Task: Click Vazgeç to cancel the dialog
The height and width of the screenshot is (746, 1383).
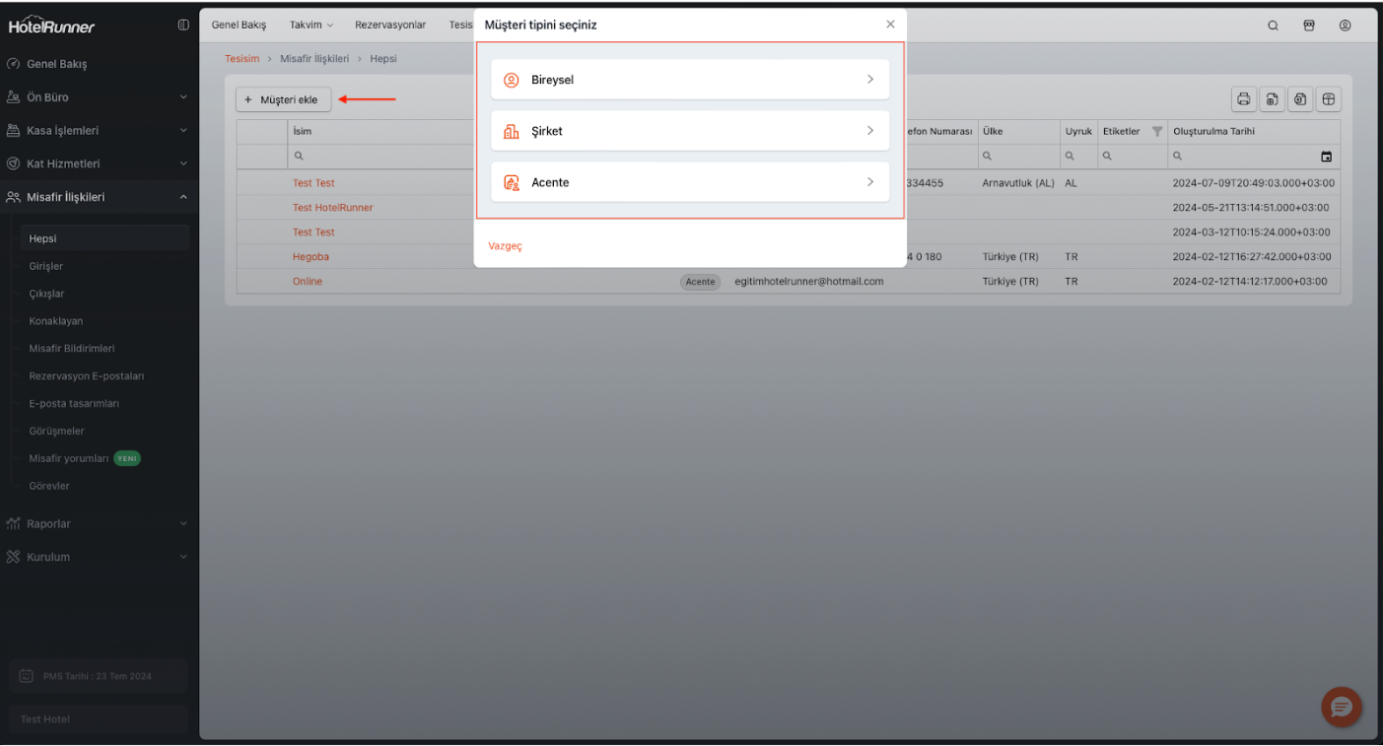Action: [x=505, y=246]
